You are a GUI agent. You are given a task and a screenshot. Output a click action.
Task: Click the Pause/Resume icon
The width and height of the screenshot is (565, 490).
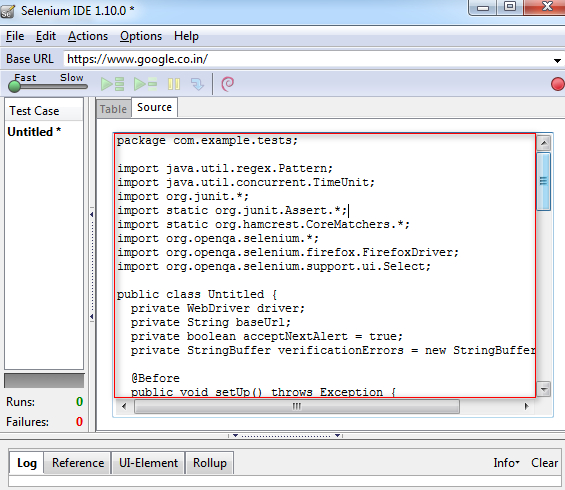[x=174, y=84]
